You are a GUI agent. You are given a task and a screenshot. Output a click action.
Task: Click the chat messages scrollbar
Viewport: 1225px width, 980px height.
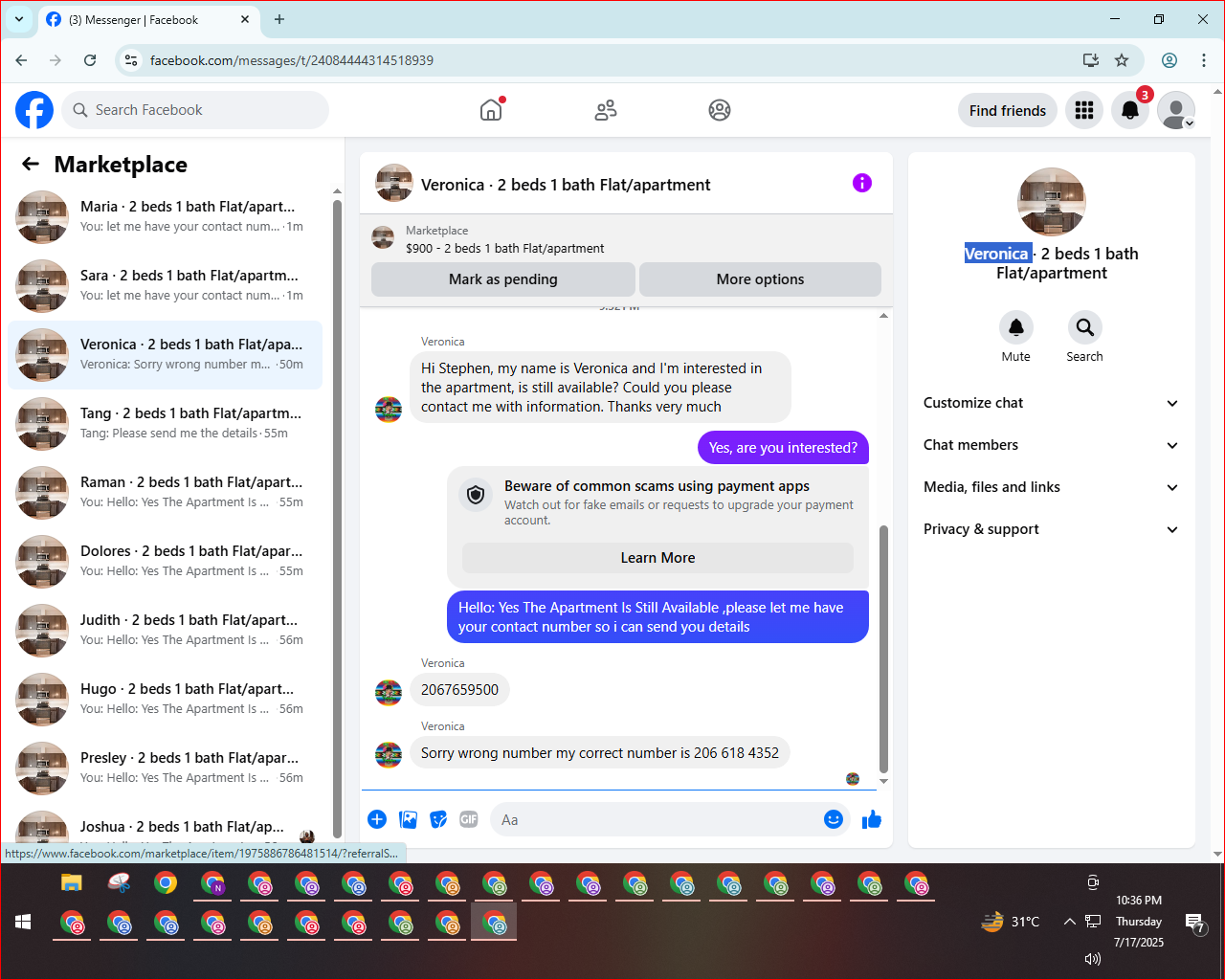pos(883,648)
